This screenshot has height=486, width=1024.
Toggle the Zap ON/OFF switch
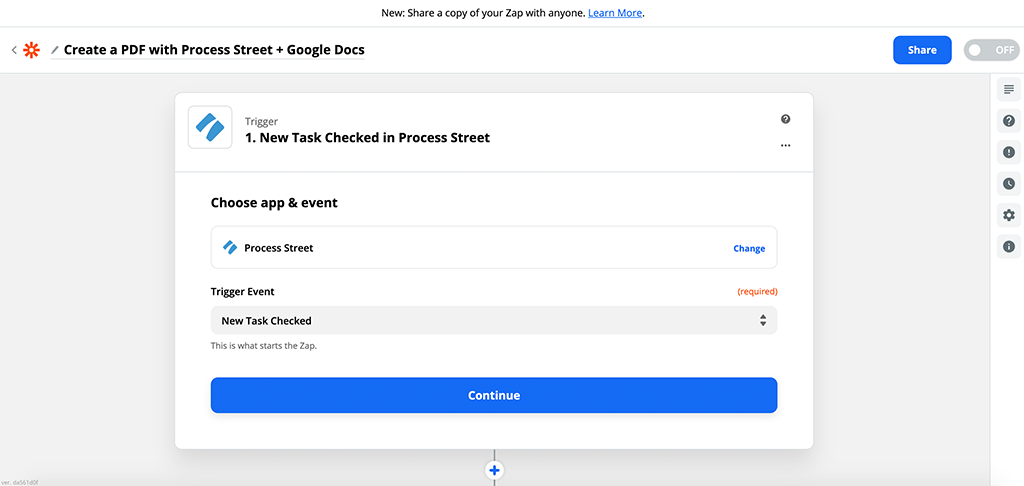click(x=990, y=50)
